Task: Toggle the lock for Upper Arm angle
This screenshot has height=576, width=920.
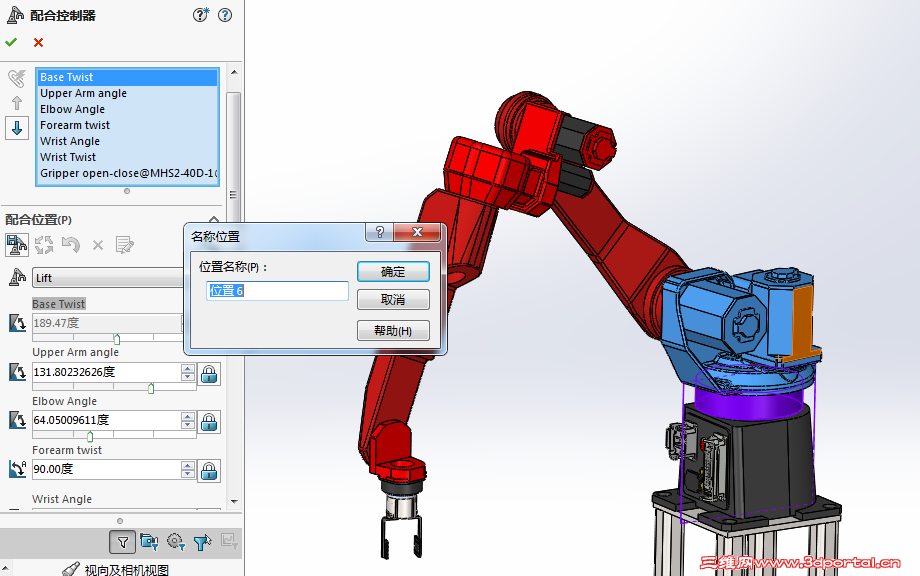Action: (209, 374)
